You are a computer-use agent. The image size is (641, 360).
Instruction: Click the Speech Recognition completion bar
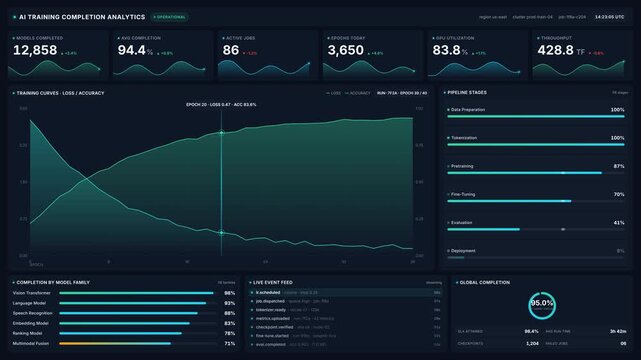138,313
